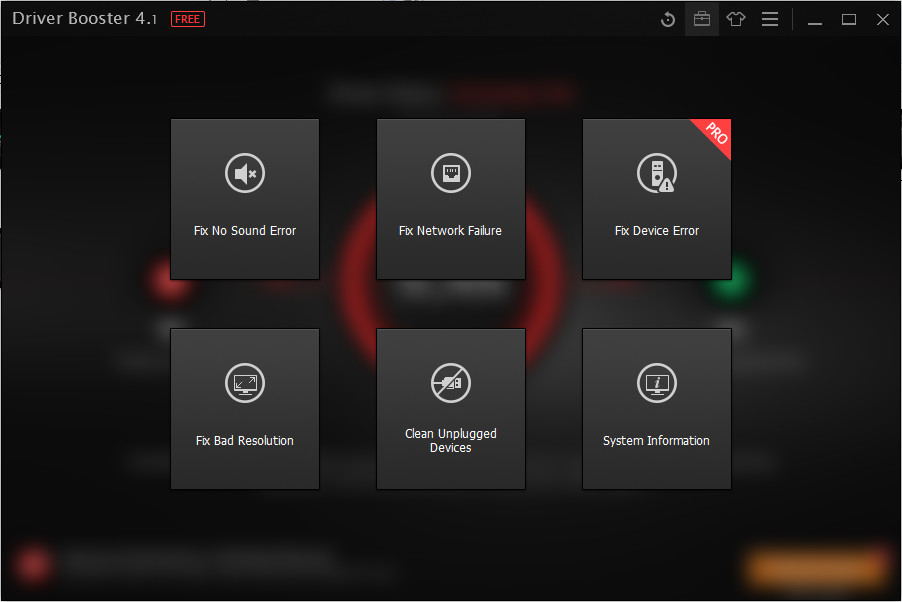Viewport: 902px width, 602px height.
Task: Open the skin chooser via the t-shirt icon
Action: click(736, 18)
